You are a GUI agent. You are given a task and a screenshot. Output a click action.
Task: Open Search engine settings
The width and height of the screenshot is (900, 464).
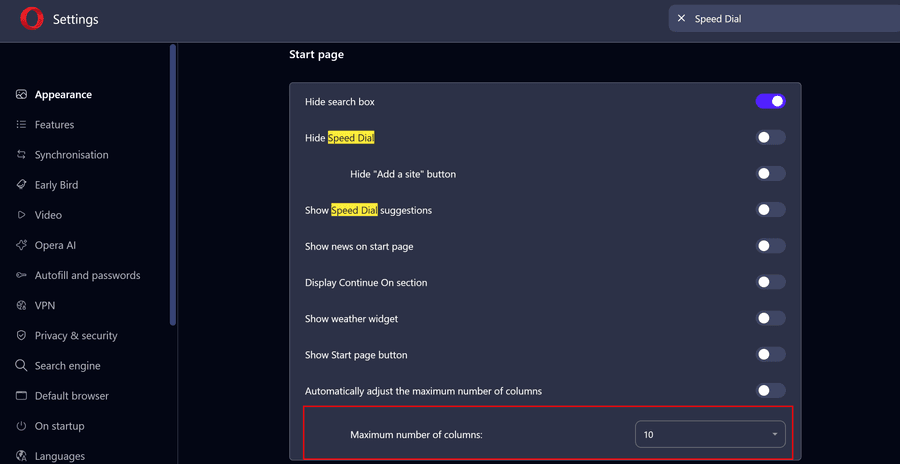[x=68, y=366]
